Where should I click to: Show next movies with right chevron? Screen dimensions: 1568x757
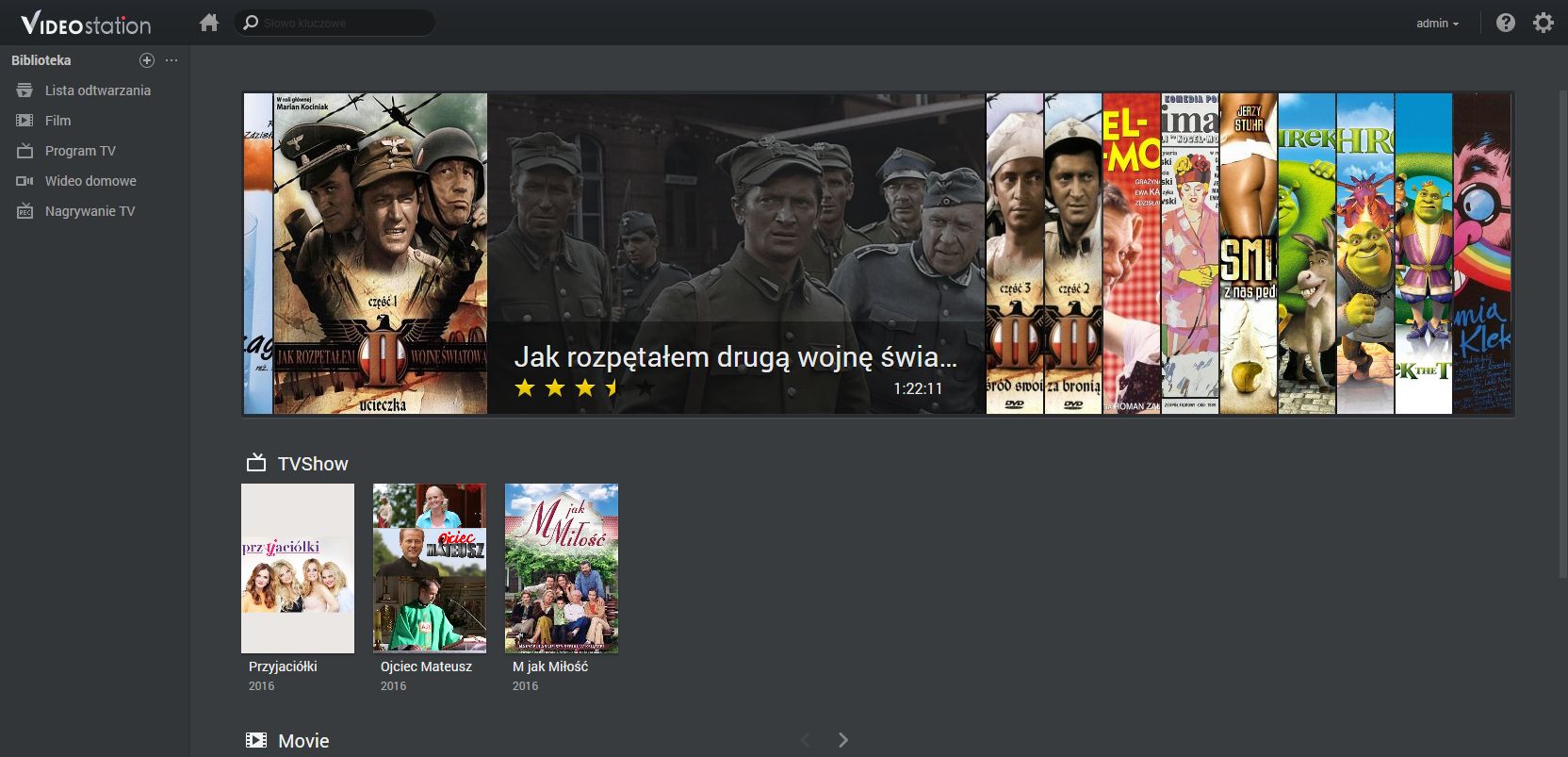[843, 740]
